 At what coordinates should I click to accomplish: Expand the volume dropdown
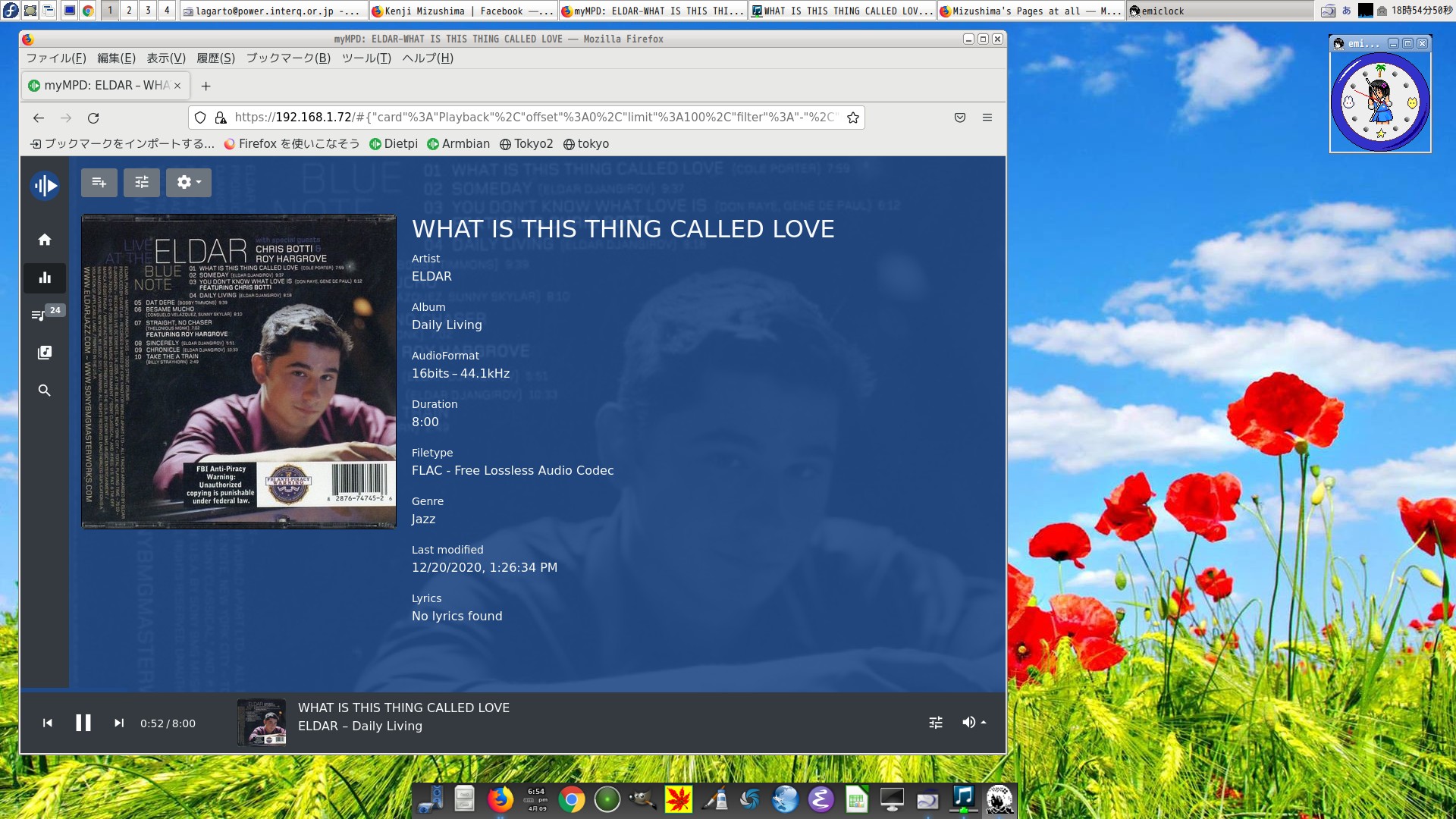(x=974, y=723)
